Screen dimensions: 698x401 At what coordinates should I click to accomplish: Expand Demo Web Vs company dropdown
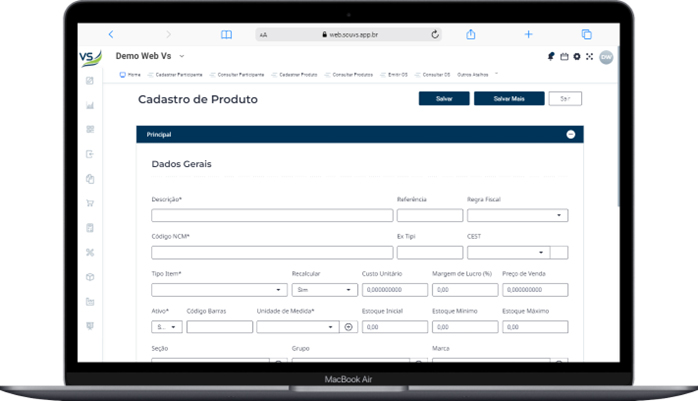click(x=182, y=56)
